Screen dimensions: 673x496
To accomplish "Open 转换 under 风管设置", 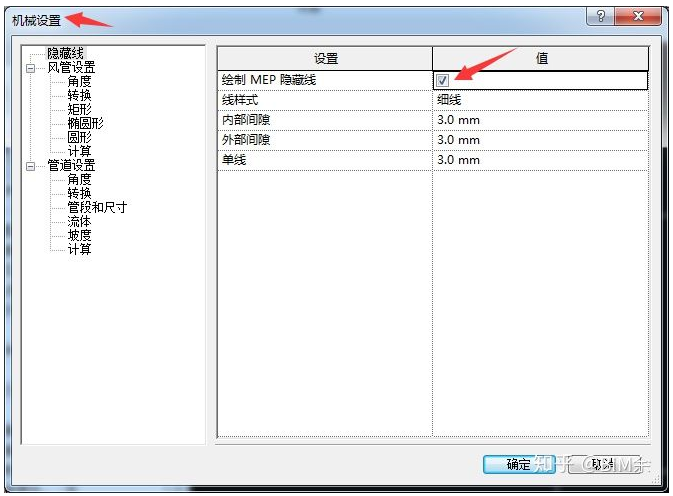I will point(80,95).
